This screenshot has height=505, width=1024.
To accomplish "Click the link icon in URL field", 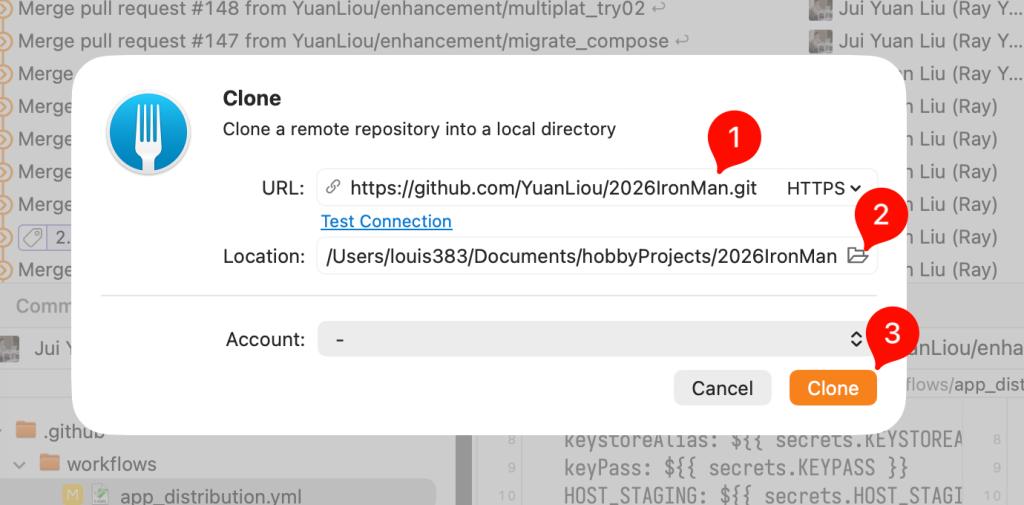I will 333,188.
